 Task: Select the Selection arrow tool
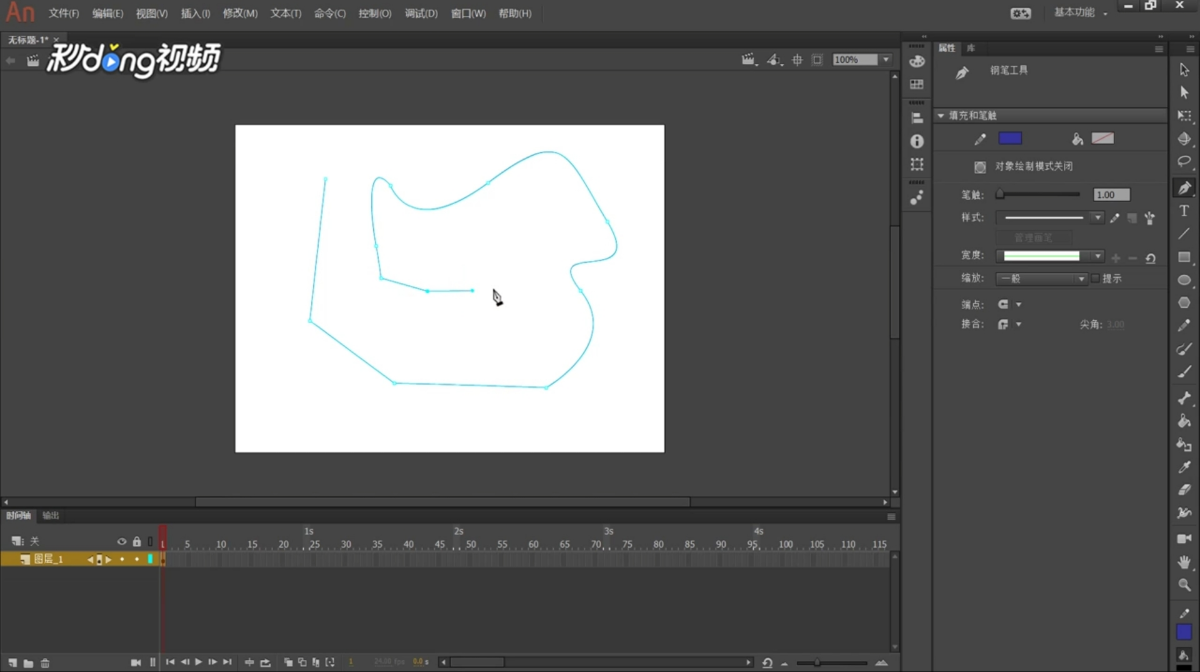1184,70
